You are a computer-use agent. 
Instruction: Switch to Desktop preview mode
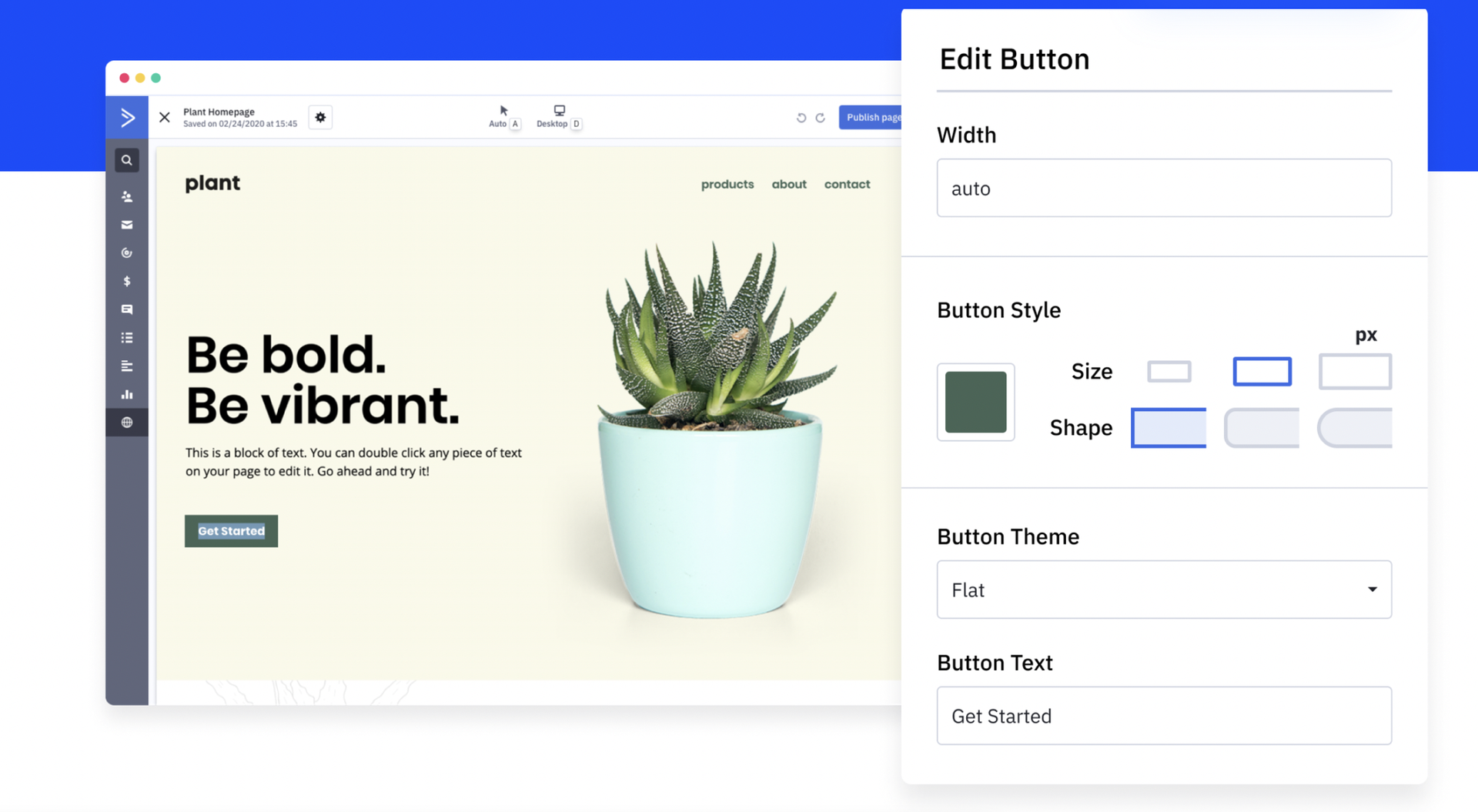click(559, 116)
